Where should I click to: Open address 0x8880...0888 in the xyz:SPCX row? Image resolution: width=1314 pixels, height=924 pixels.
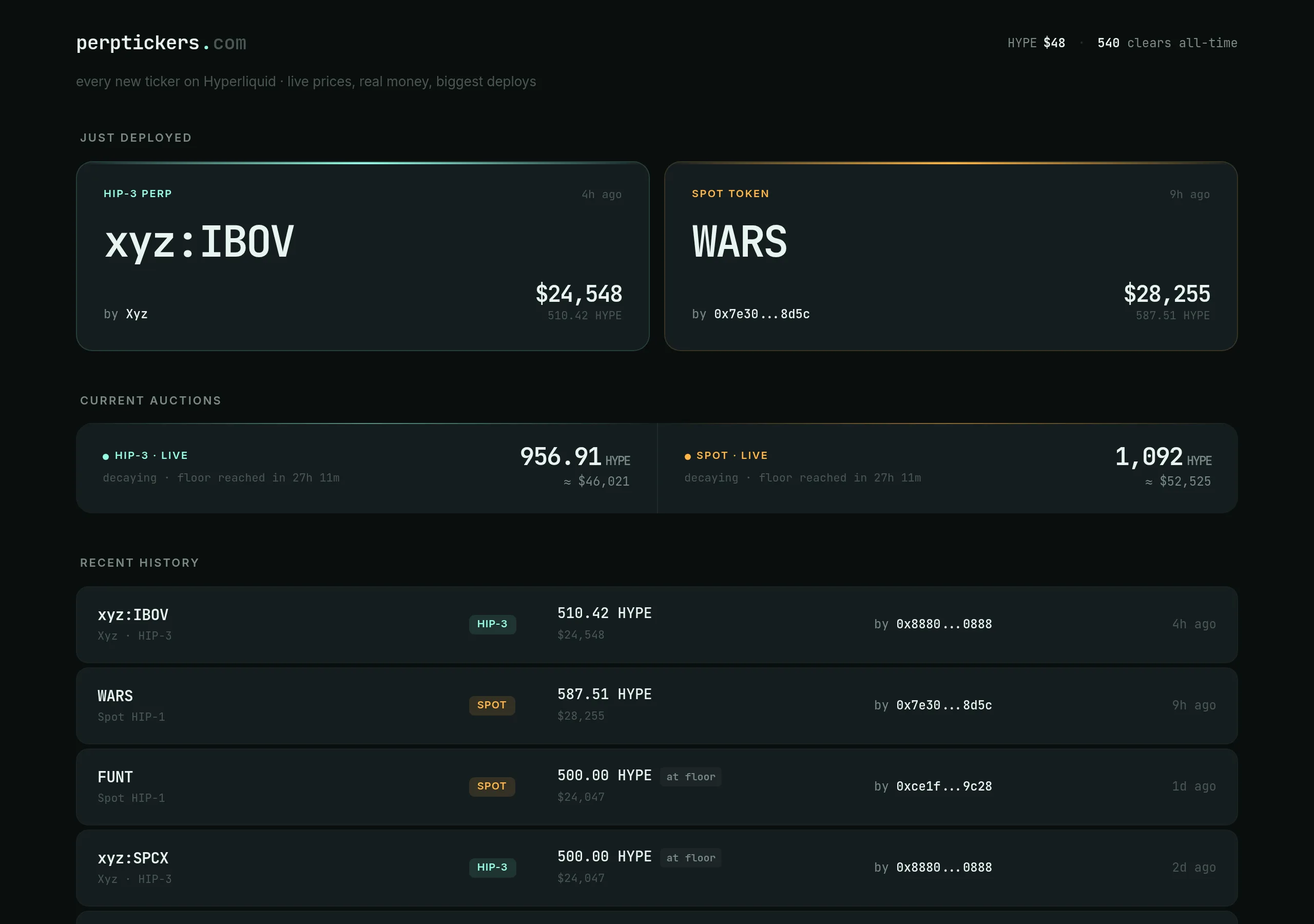point(944,868)
